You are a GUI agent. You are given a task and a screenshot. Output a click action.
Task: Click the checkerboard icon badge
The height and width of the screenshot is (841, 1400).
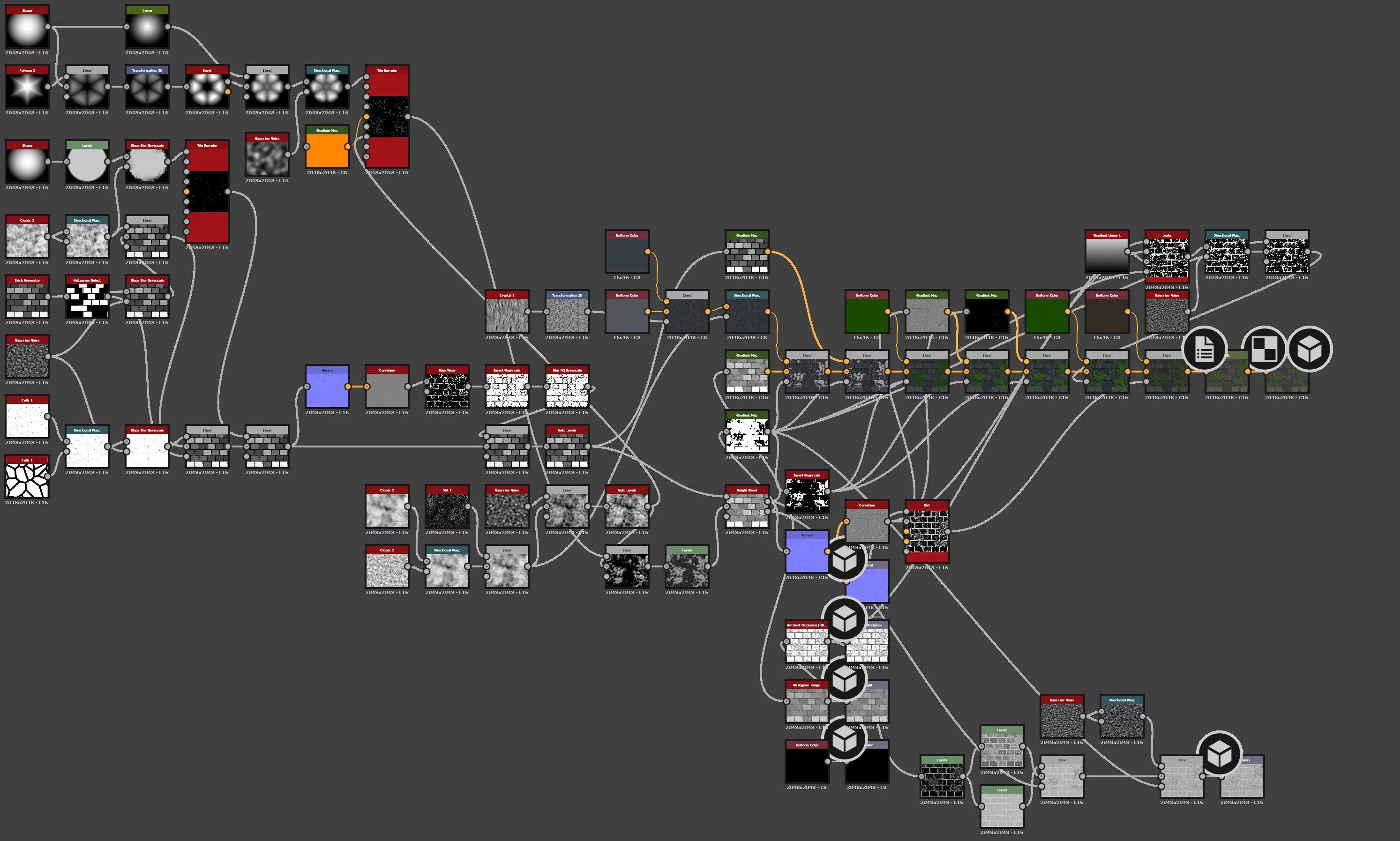coord(1264,349)
